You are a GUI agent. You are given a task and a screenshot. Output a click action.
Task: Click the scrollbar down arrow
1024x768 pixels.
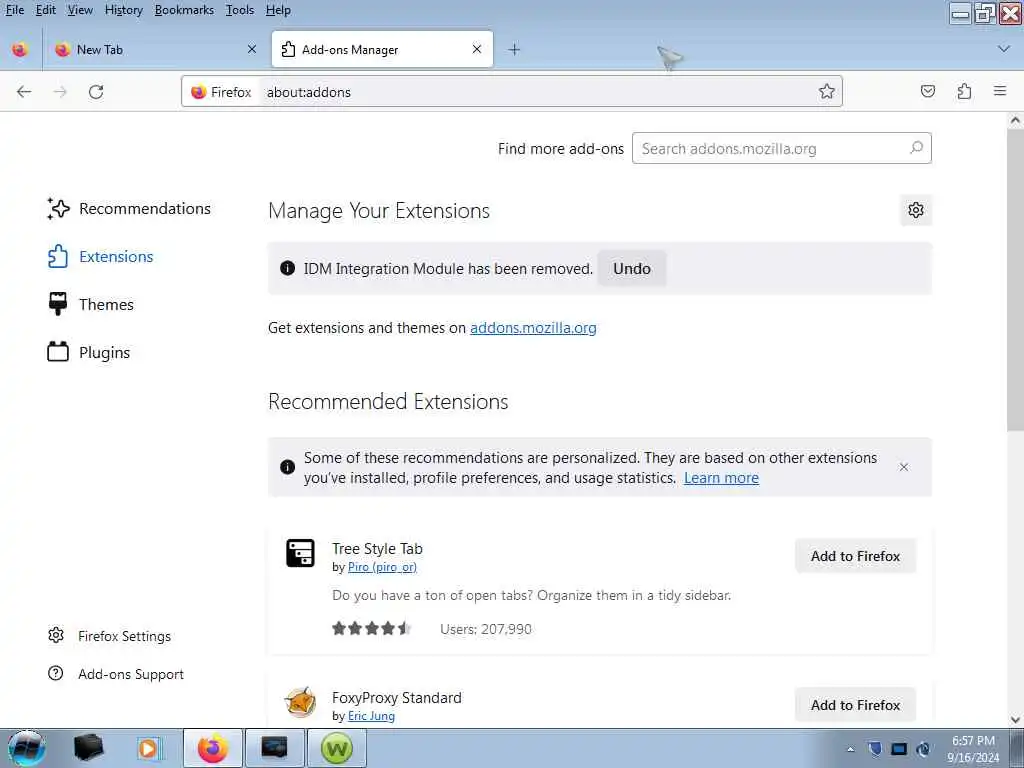point(1014,720)
